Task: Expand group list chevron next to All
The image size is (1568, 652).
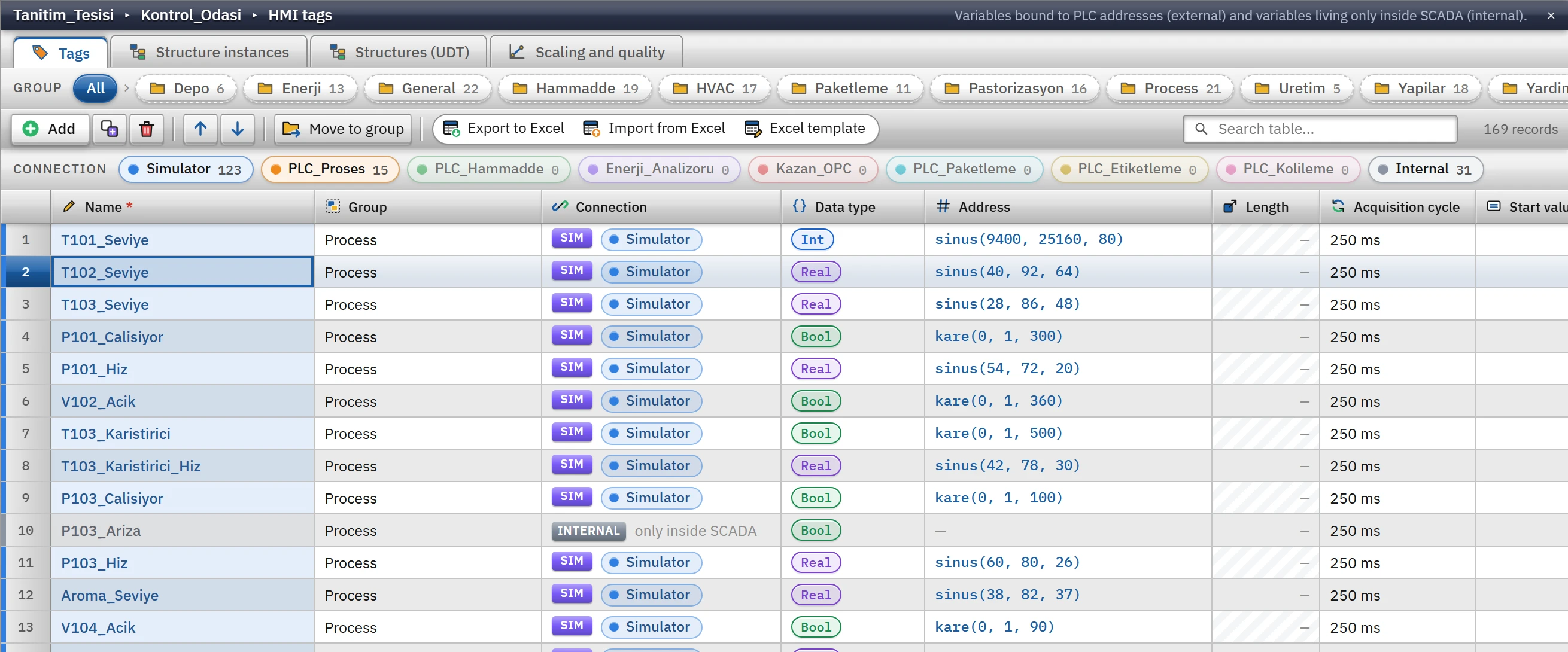Action: click(x=127, y=88)
